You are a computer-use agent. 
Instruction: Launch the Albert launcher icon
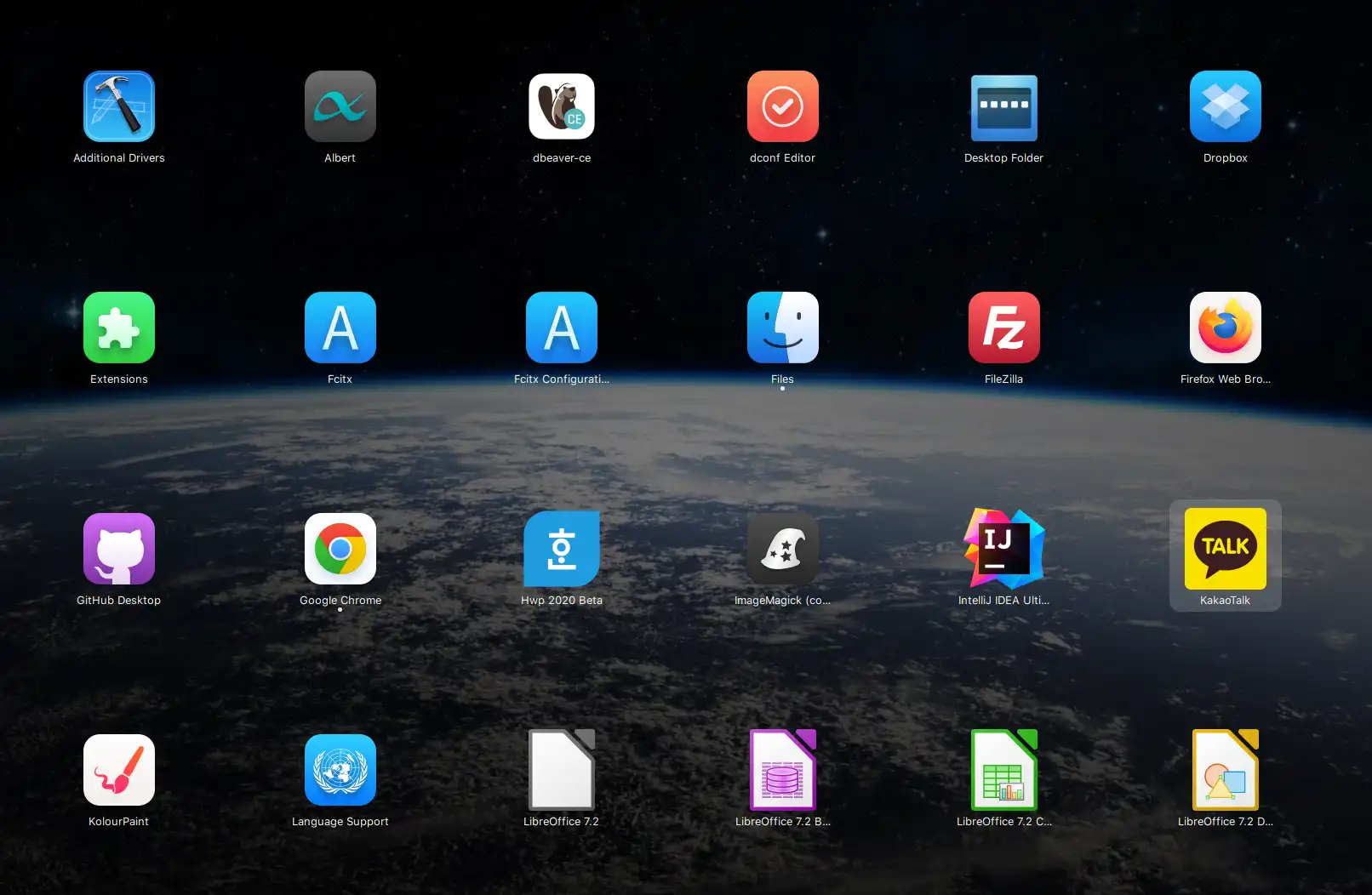click(x=340, y=106)
